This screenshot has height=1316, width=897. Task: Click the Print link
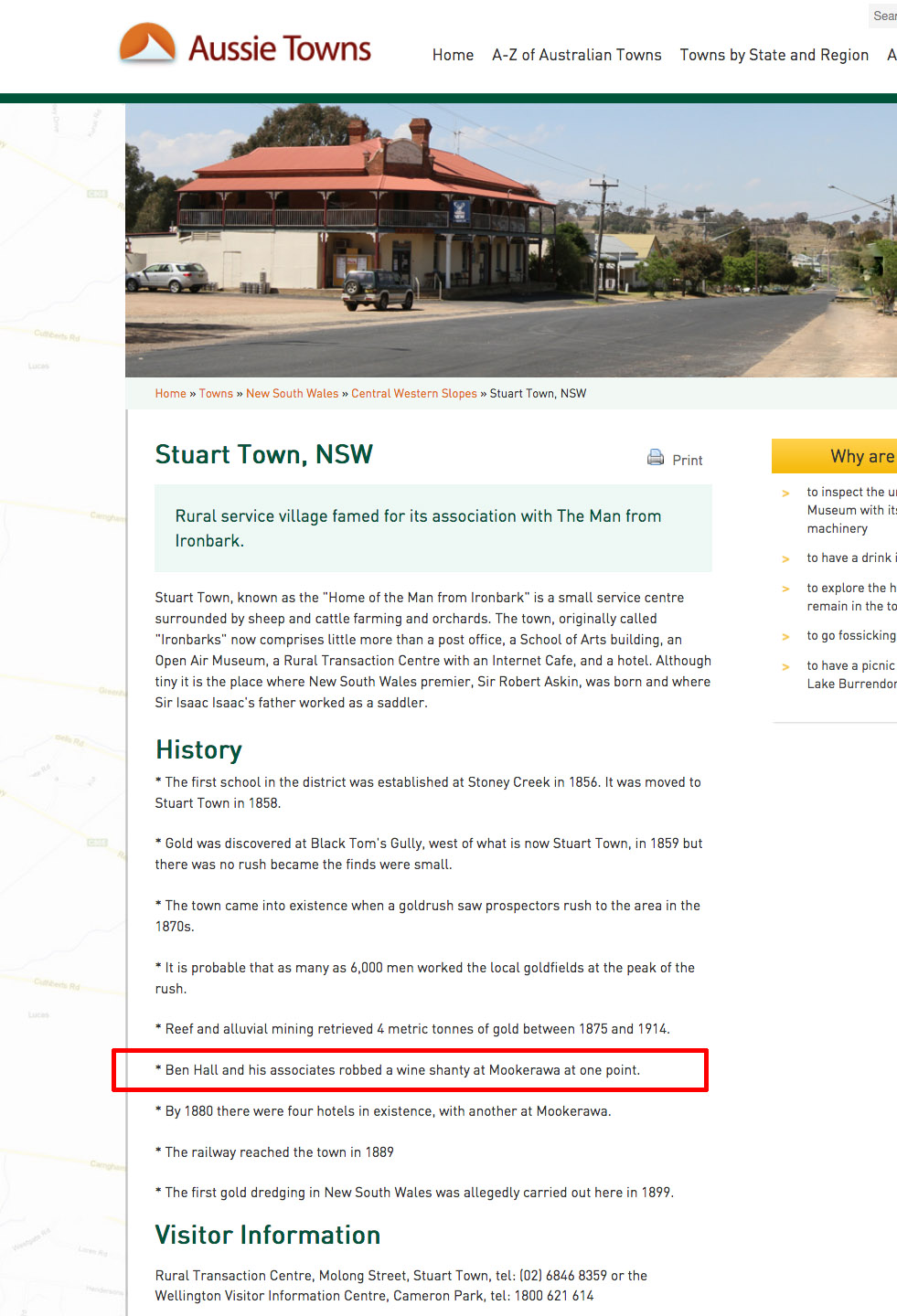688,461
